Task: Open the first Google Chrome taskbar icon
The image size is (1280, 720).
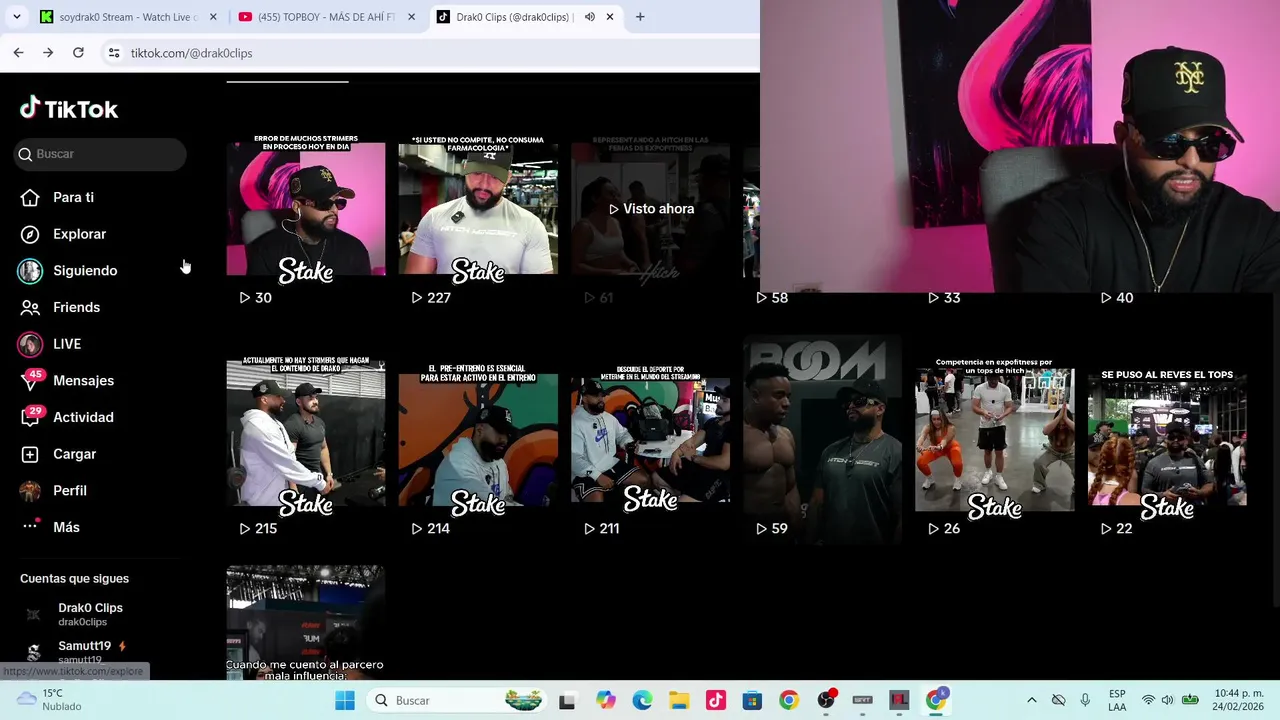Action: click(789, 701)
